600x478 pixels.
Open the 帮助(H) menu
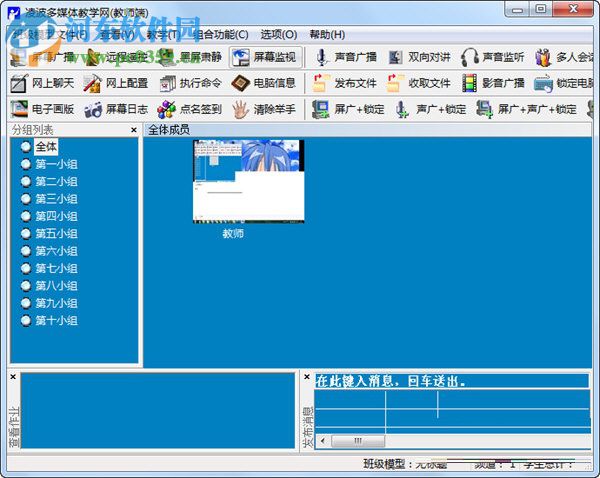tap(327, 35)
